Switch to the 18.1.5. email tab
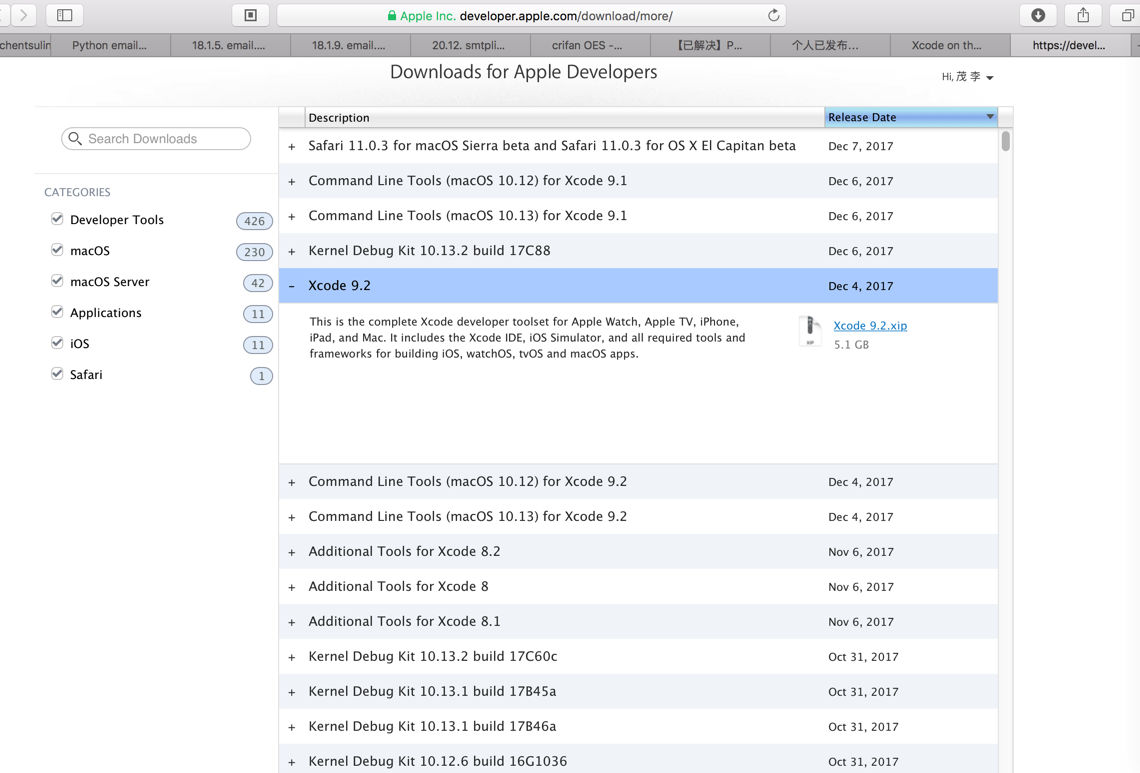The height and width of the screenshot is (773, 1140). (x=229, y=45)
